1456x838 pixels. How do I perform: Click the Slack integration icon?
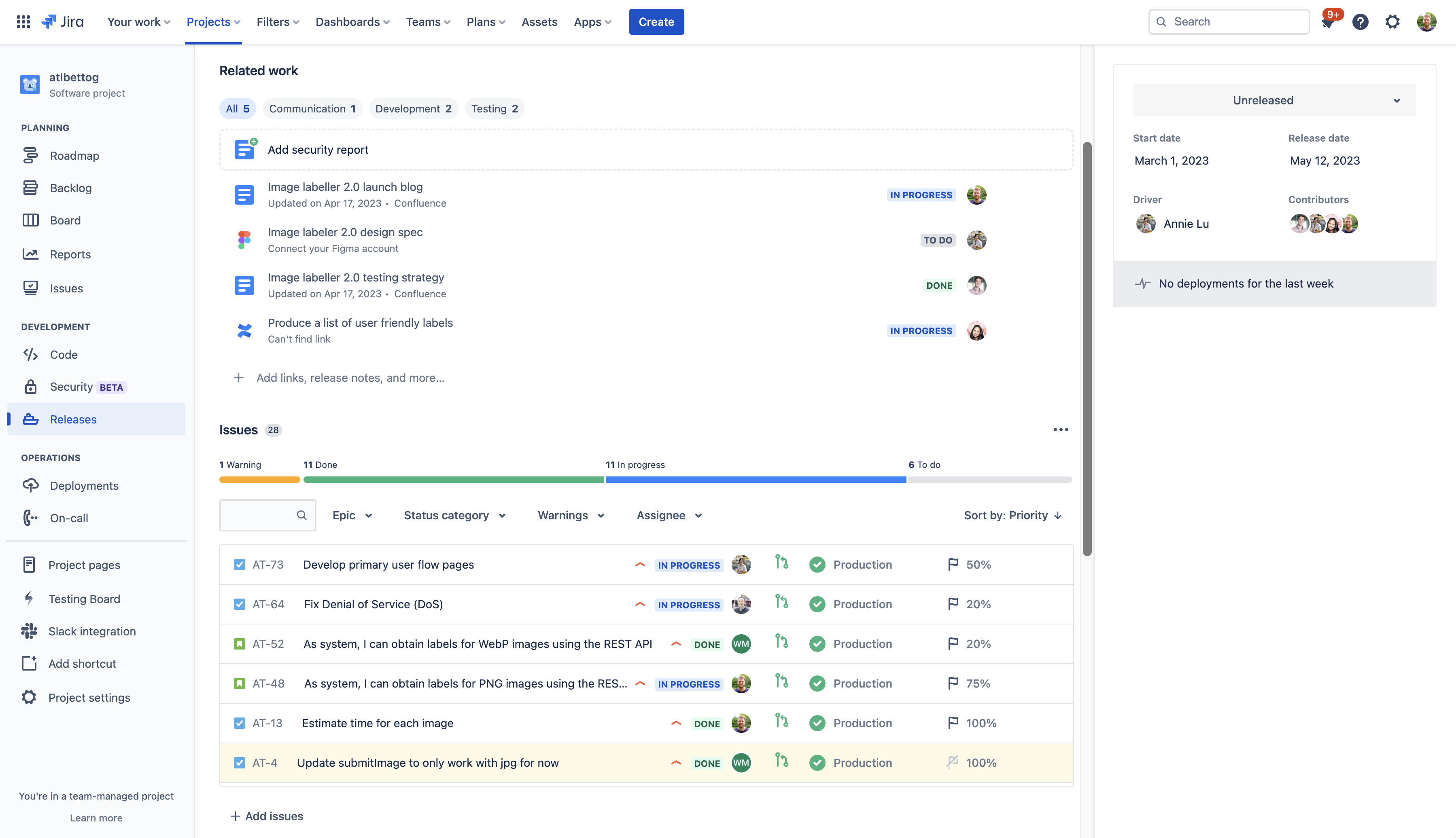pyautogui.click(x=29, y=631)
